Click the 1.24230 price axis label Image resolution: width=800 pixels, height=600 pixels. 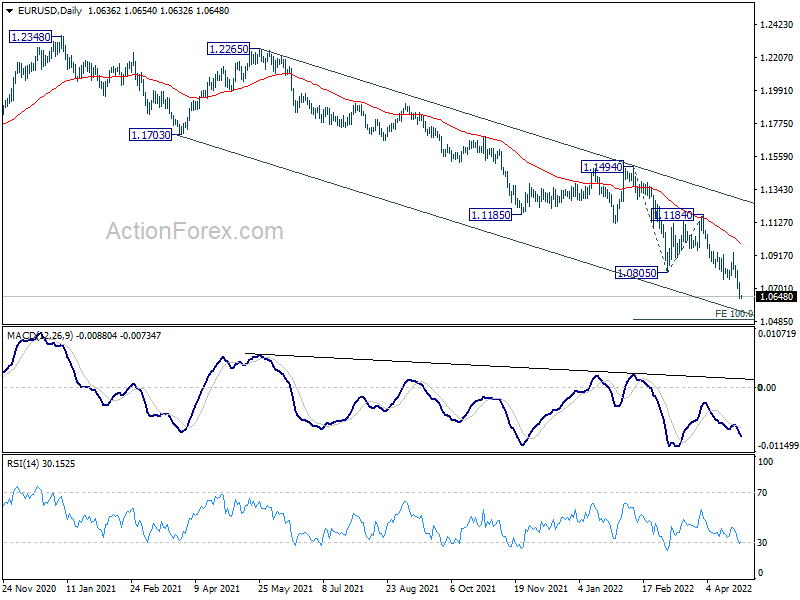click(777, 24)
